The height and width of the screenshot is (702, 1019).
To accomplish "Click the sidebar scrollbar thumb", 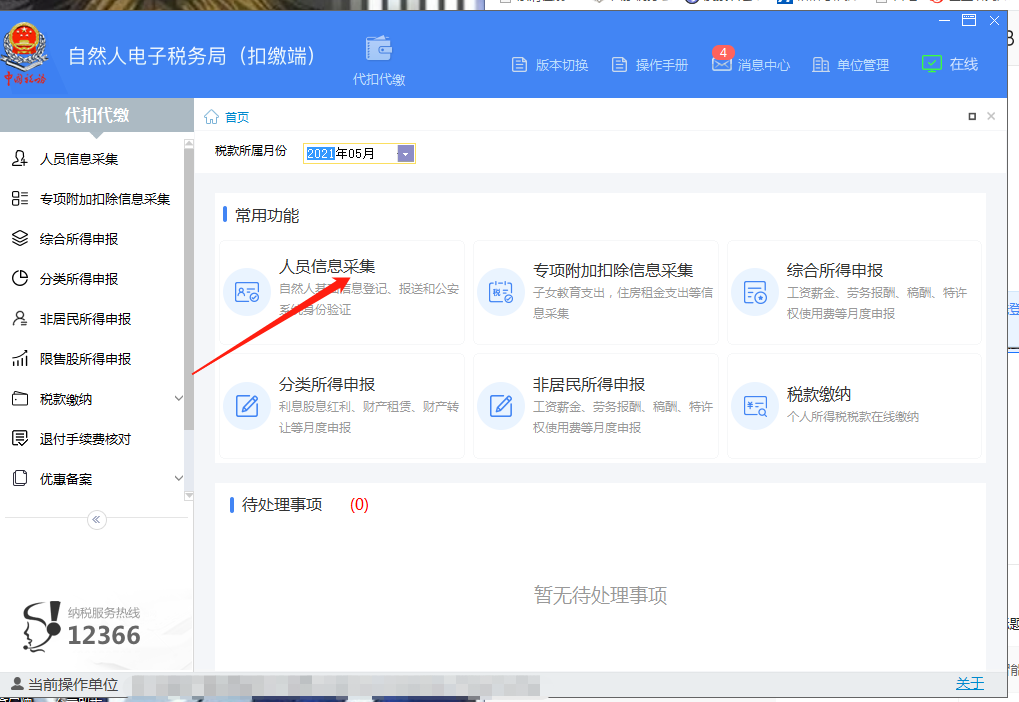I will [x=189, y=289].
